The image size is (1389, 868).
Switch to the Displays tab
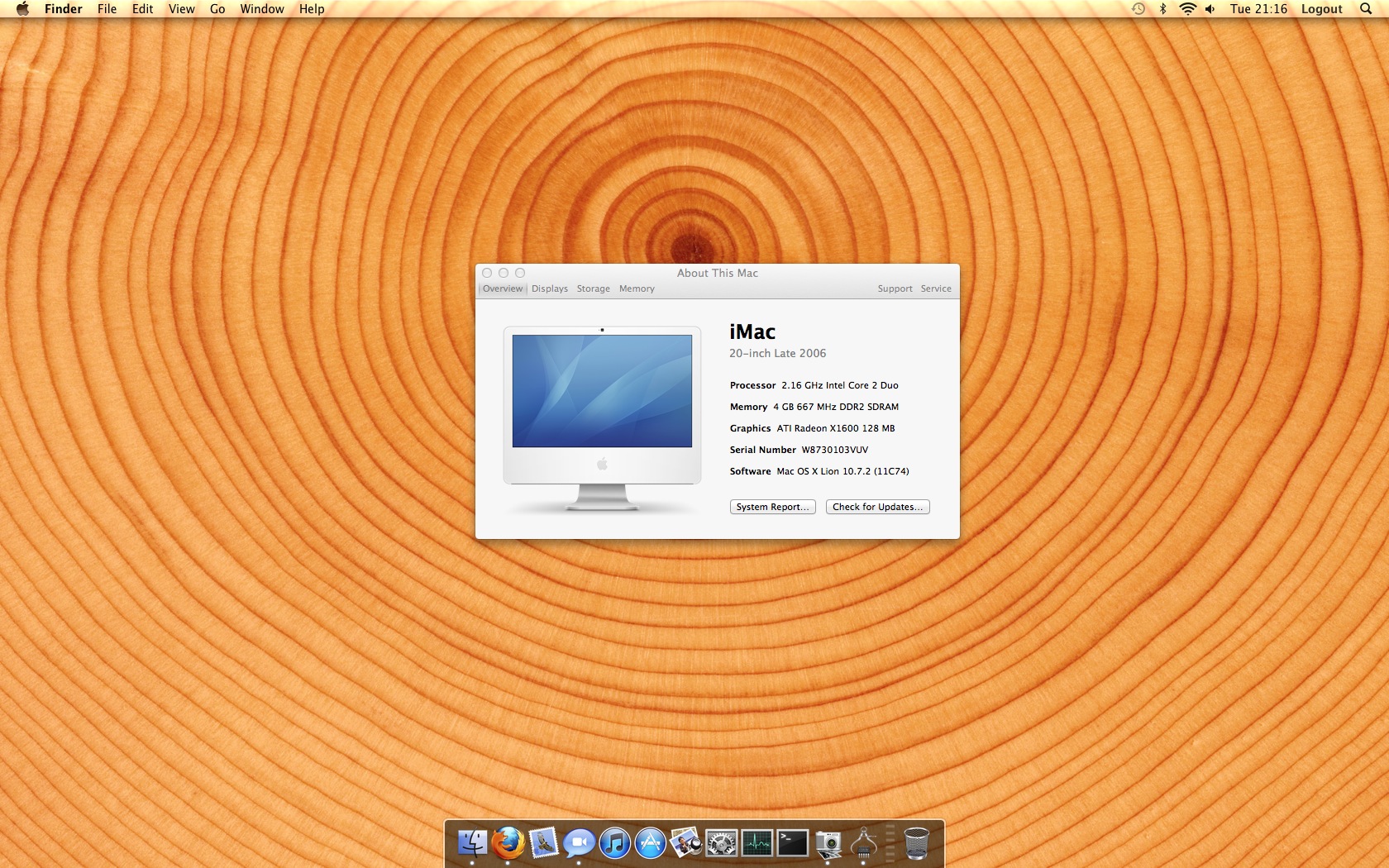[550, 289]
